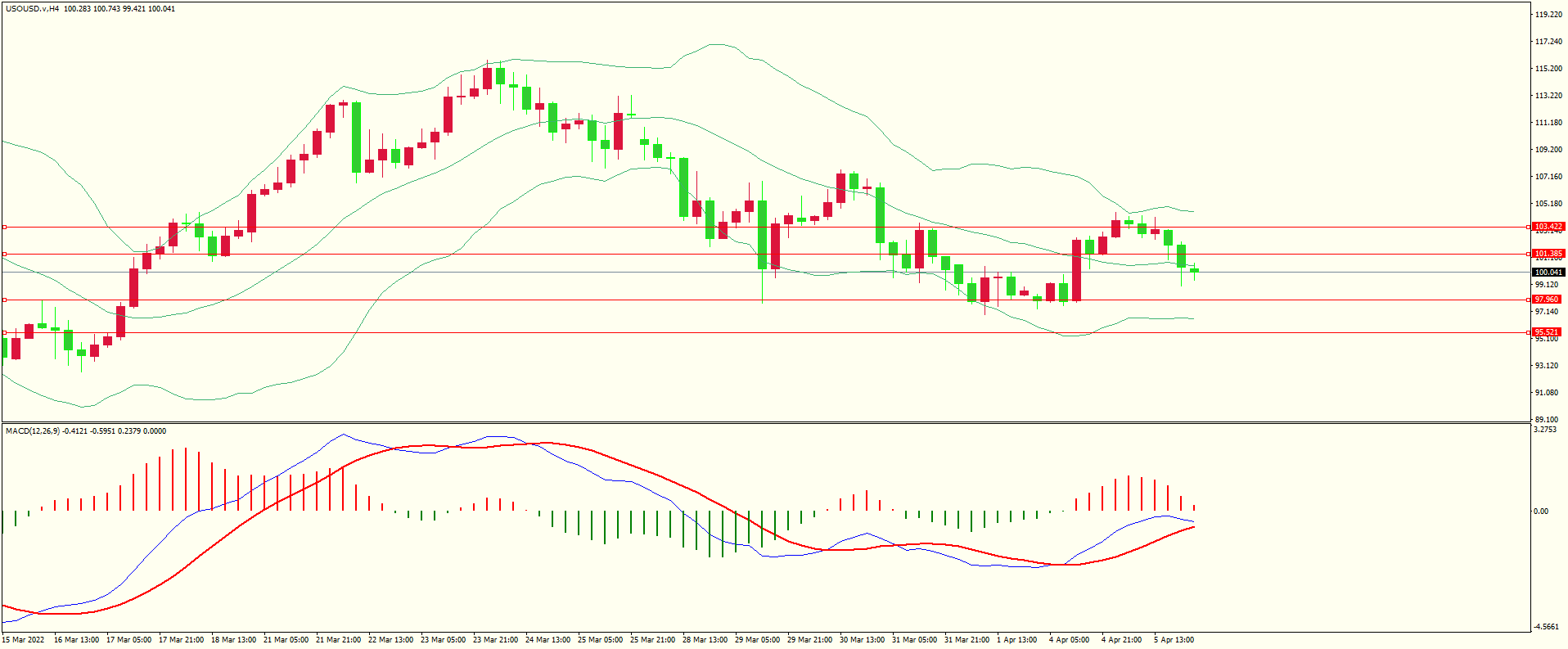Click the MACD(12,26,9) indicator label
The image size is (1568, 649).
pyautogui.click(x=32, y=430)
